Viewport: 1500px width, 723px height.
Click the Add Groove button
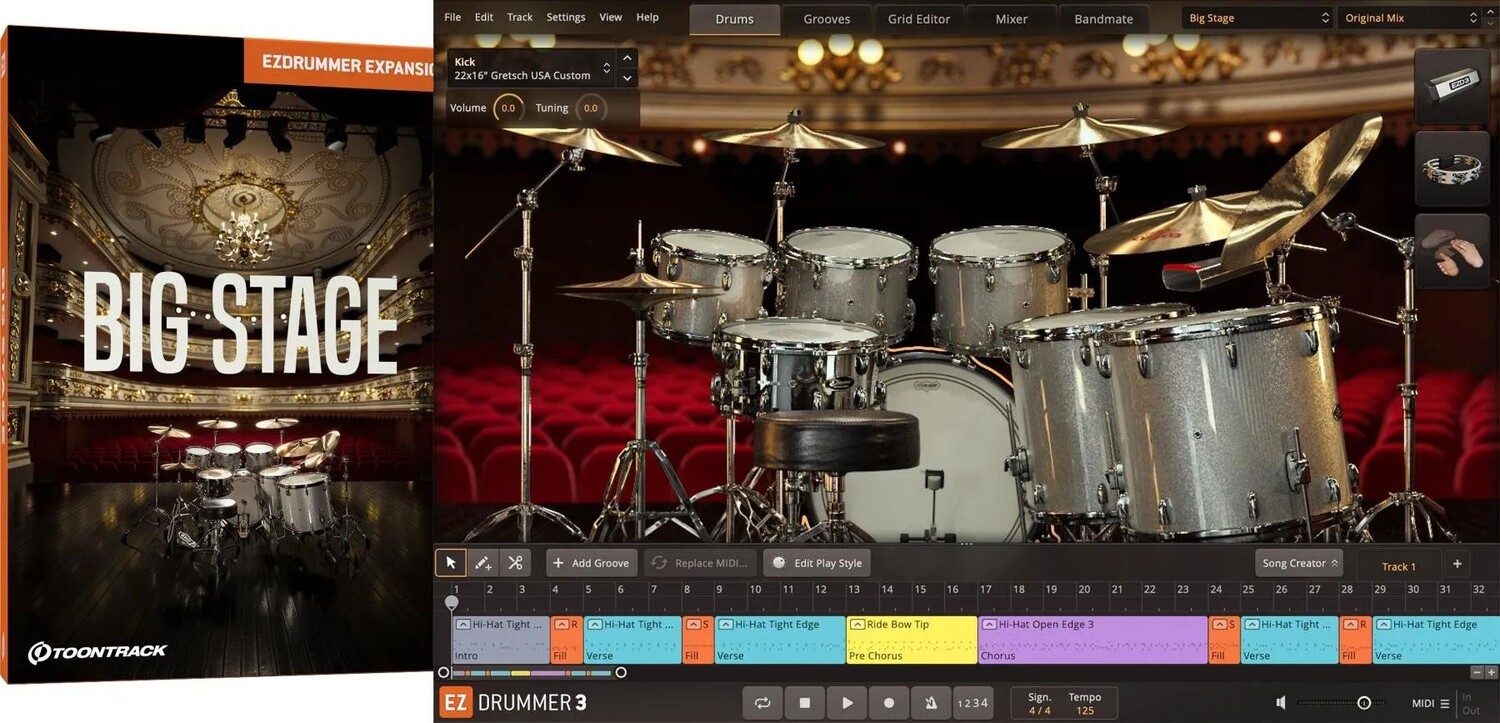pos(591,563)
